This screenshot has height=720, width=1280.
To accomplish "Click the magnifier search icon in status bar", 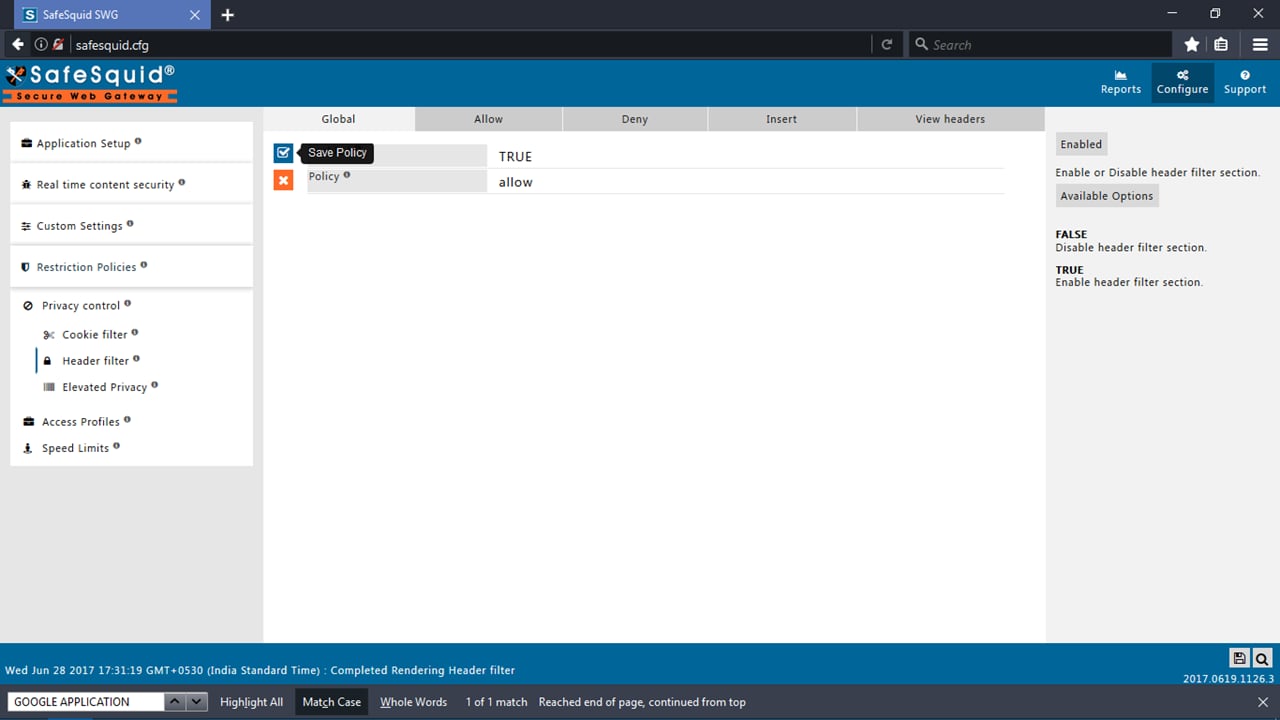I will 1262,658.
